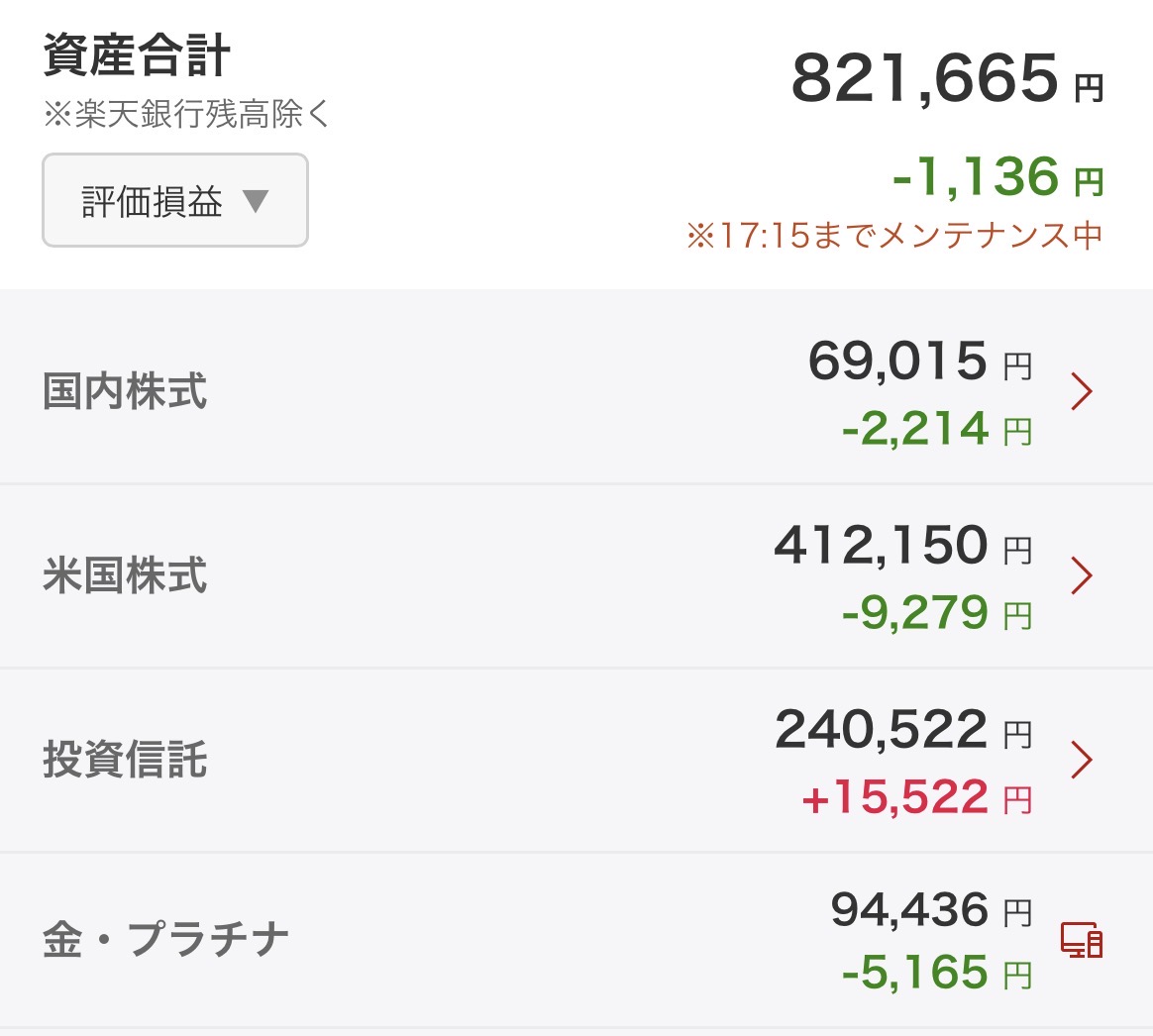Open the 評価損益 dropdown selector
This screenshot has width=1153, height=1036.
coord(174,200)
